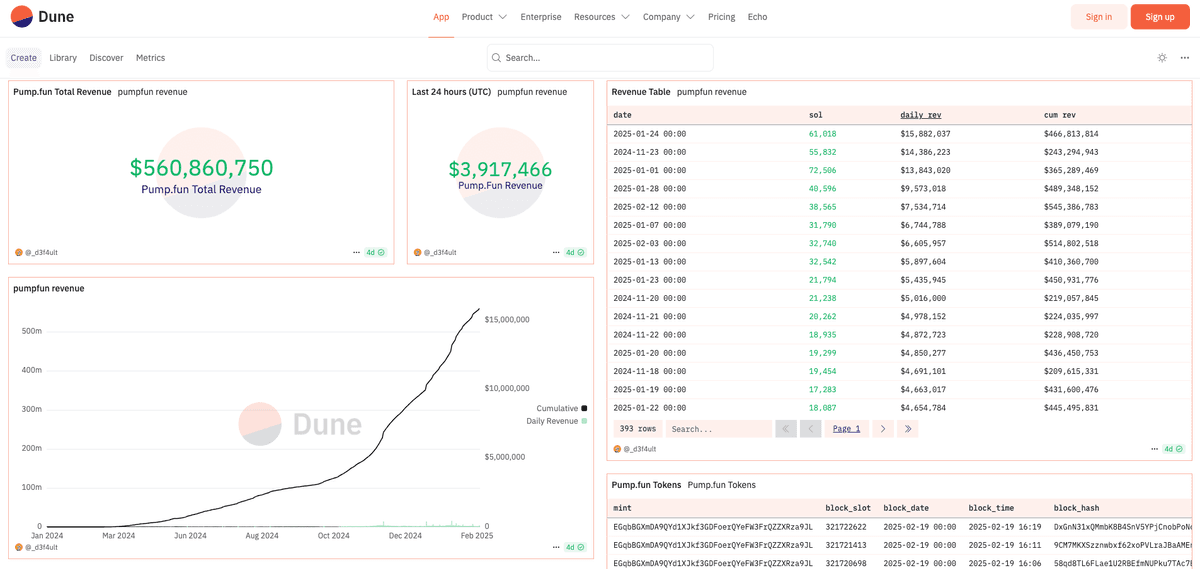Toggle the Cumulative series in chart legend
Screen dimensions: 1200x569
[x=560, y=408]
